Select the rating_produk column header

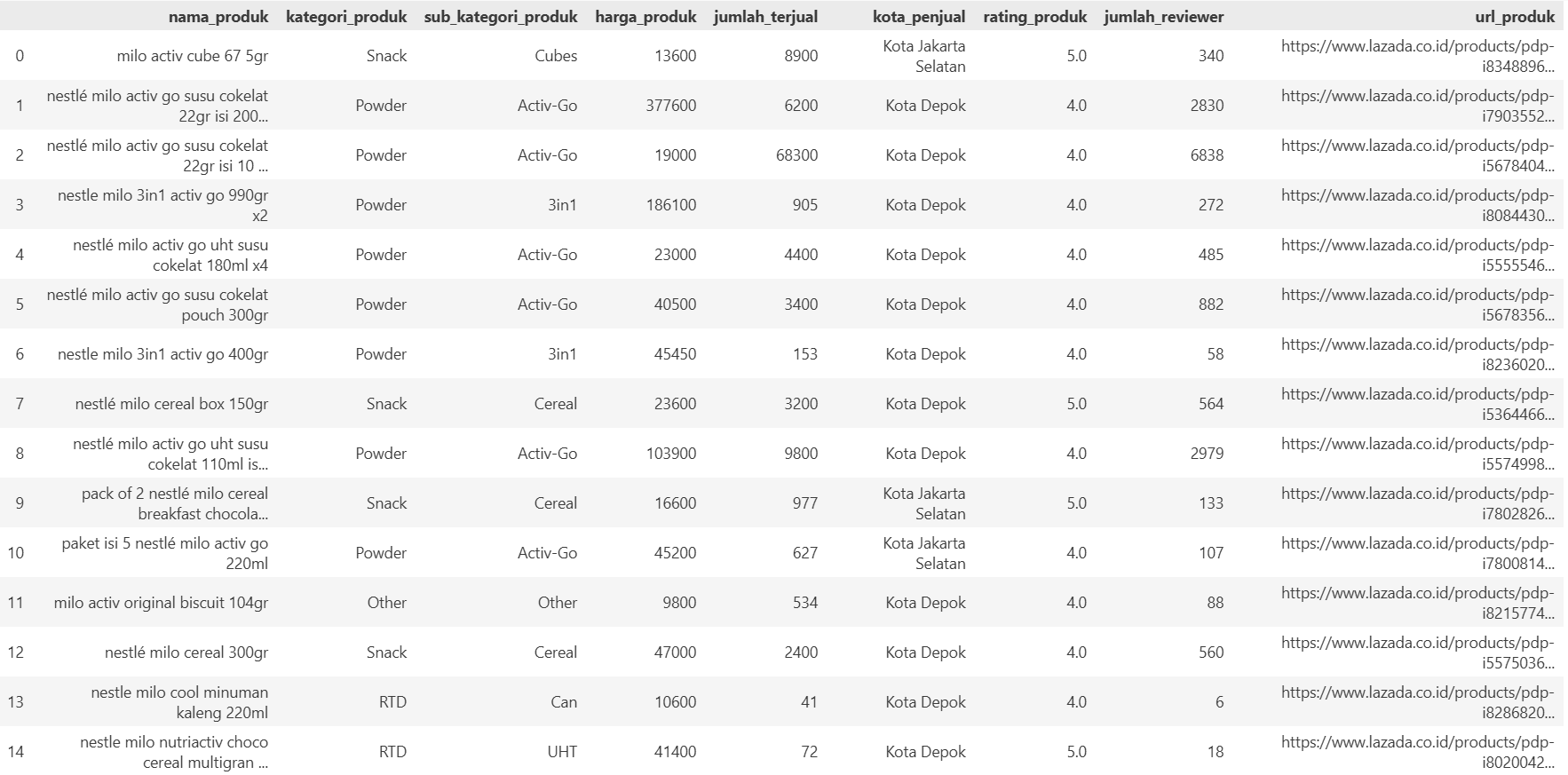(x=1035, y=17)
